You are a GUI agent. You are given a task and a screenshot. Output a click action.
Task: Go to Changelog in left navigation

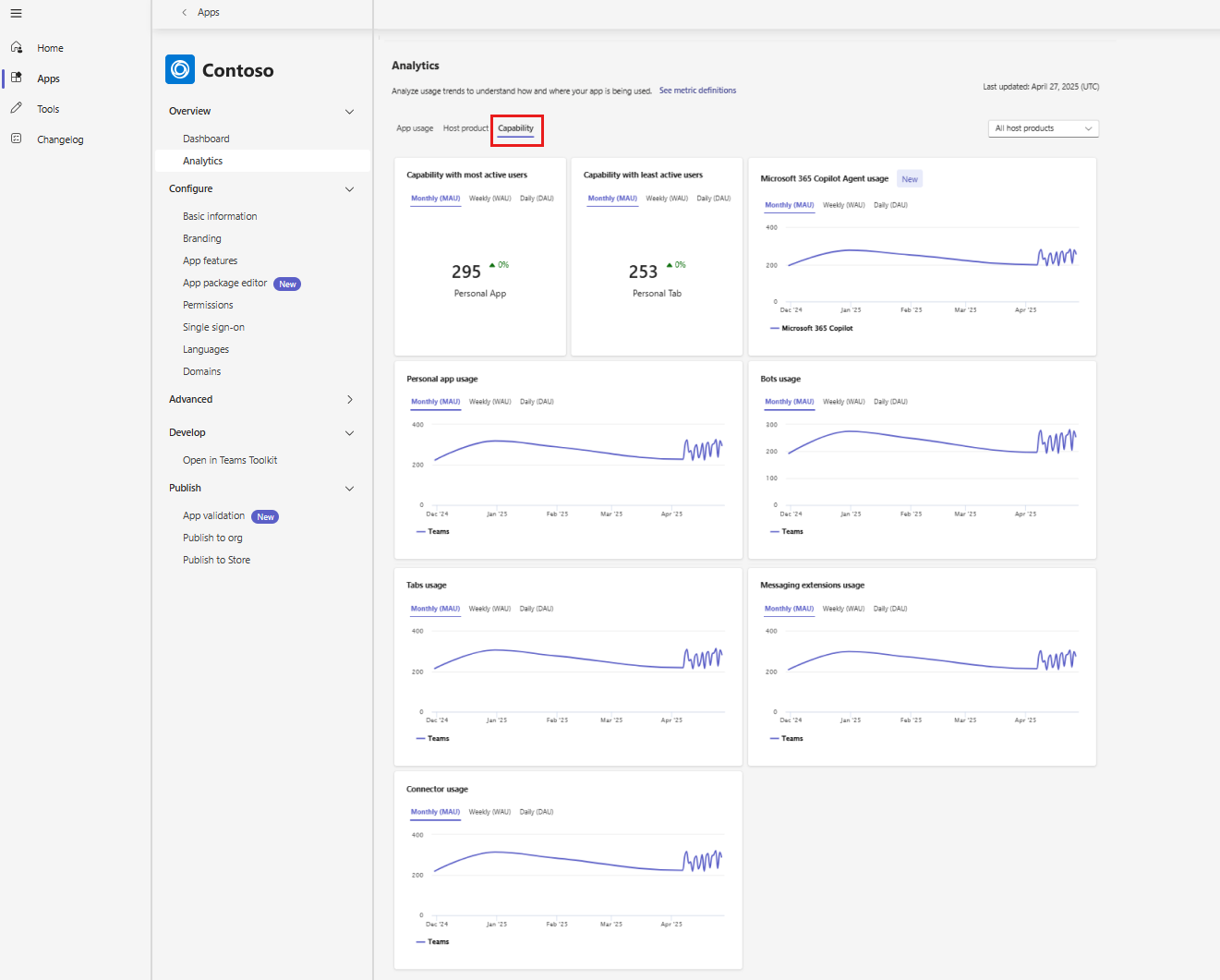pos(60,139)
